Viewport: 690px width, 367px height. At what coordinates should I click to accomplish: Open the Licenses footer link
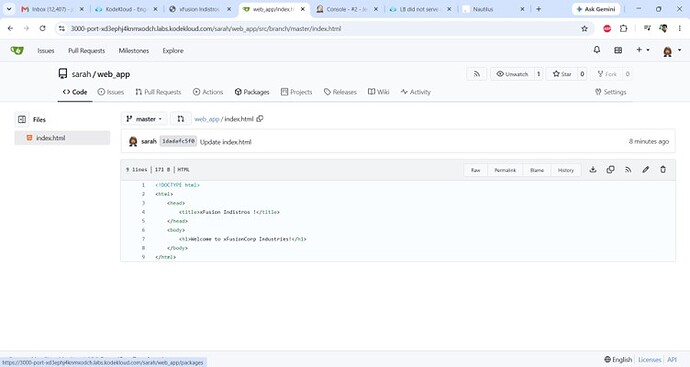click(x=650, y=360)
